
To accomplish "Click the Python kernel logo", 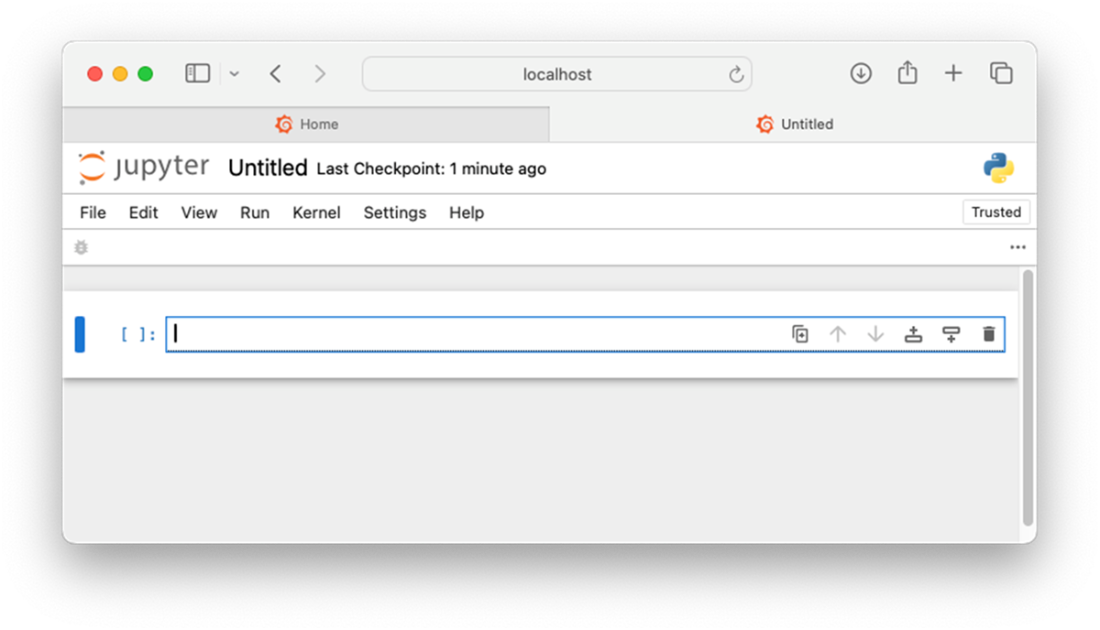I will [x=998, y=168].
